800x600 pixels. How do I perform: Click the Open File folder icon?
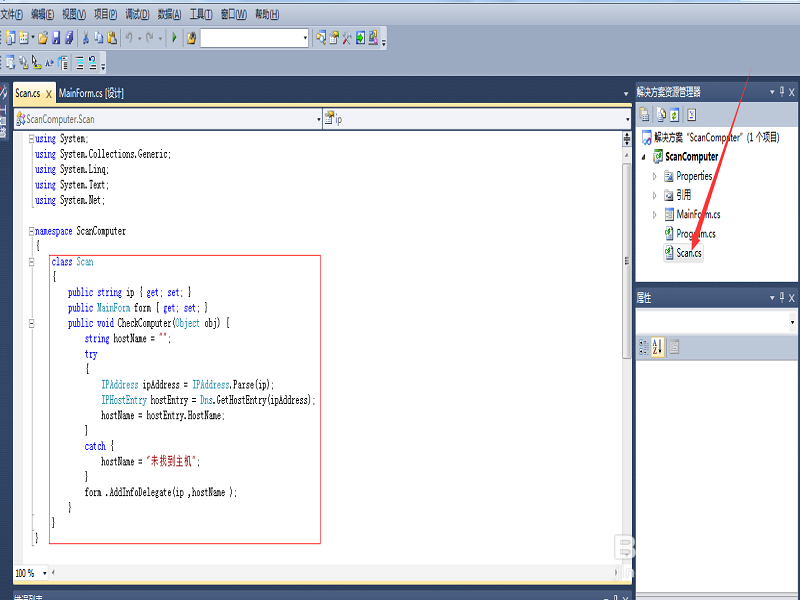43,38
